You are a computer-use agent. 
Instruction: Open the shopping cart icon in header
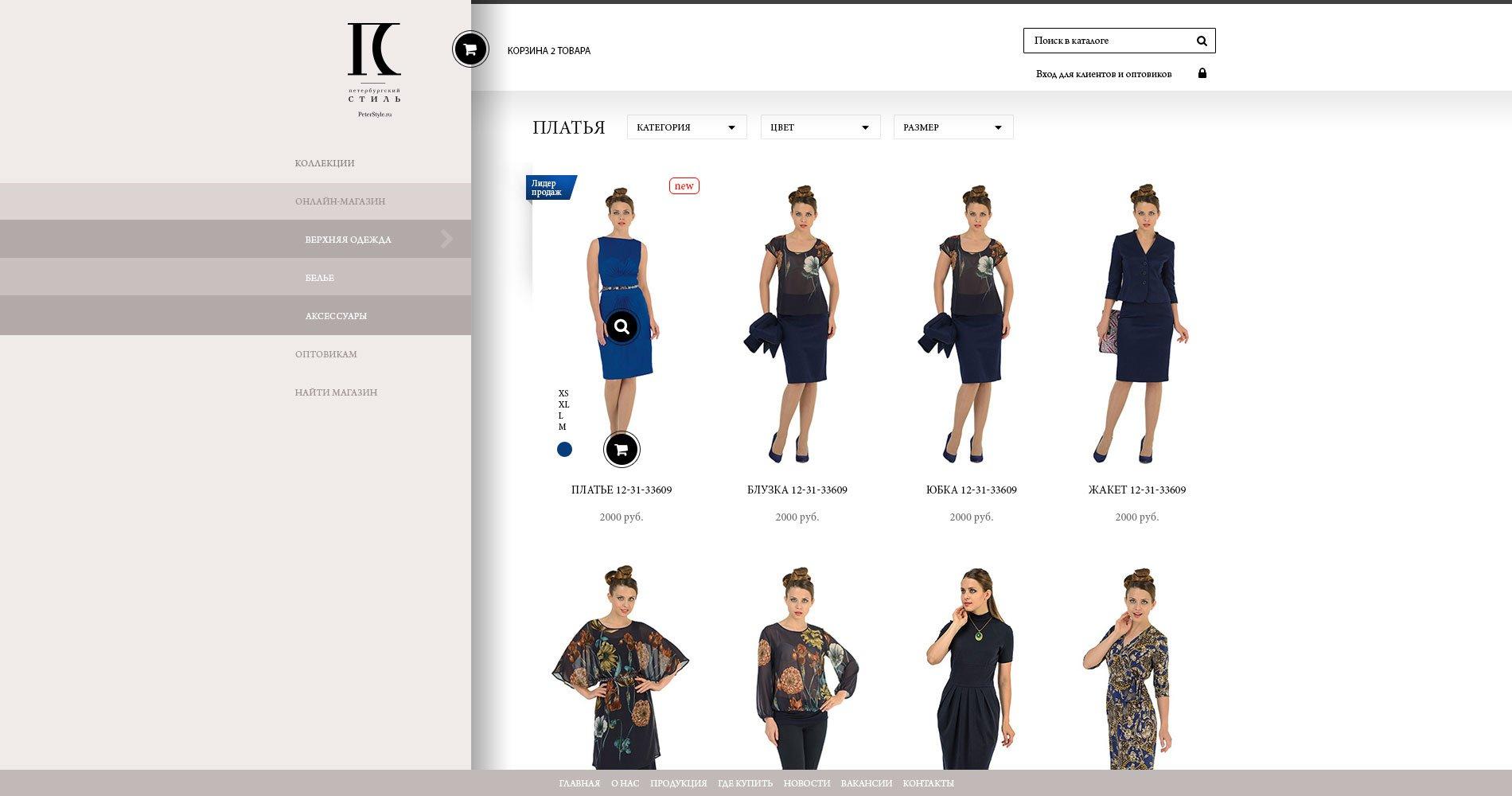click(470, 49)
